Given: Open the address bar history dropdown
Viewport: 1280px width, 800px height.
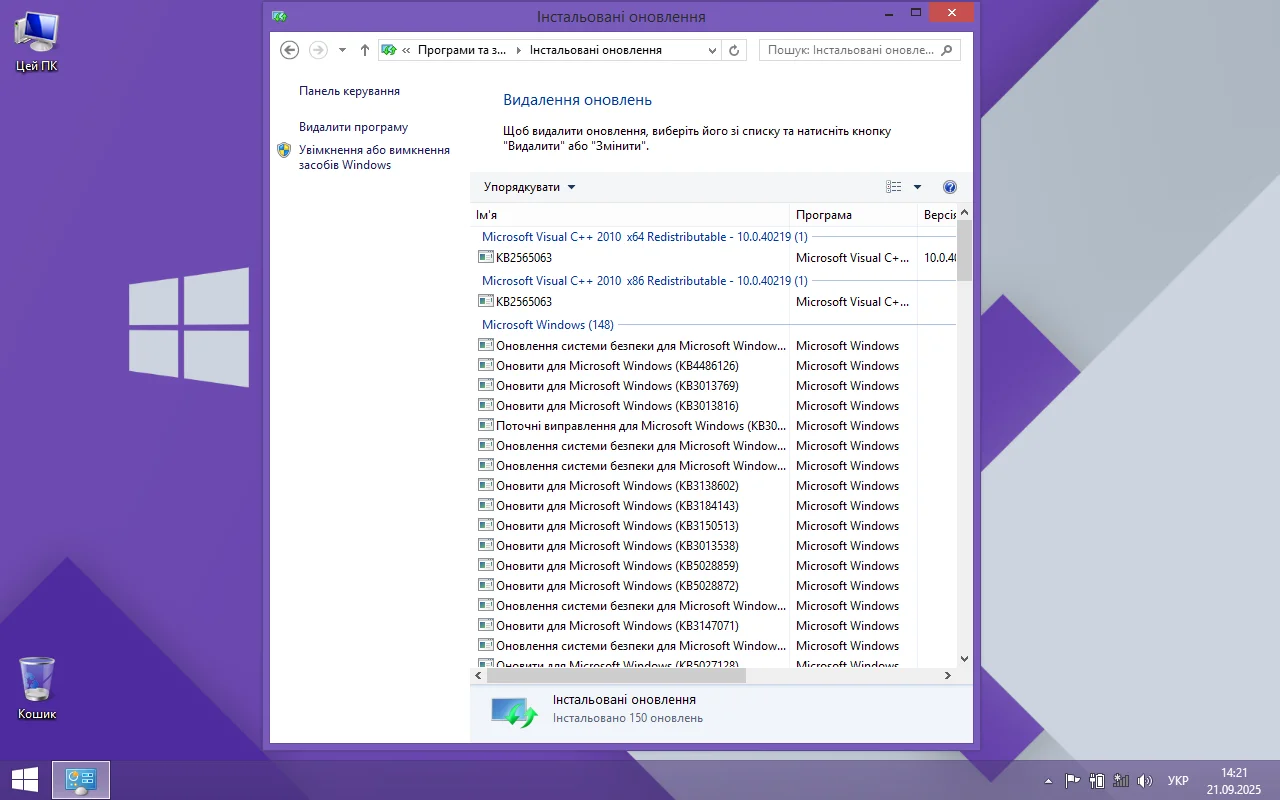Looking at the screenshot, I should point(712,50).
